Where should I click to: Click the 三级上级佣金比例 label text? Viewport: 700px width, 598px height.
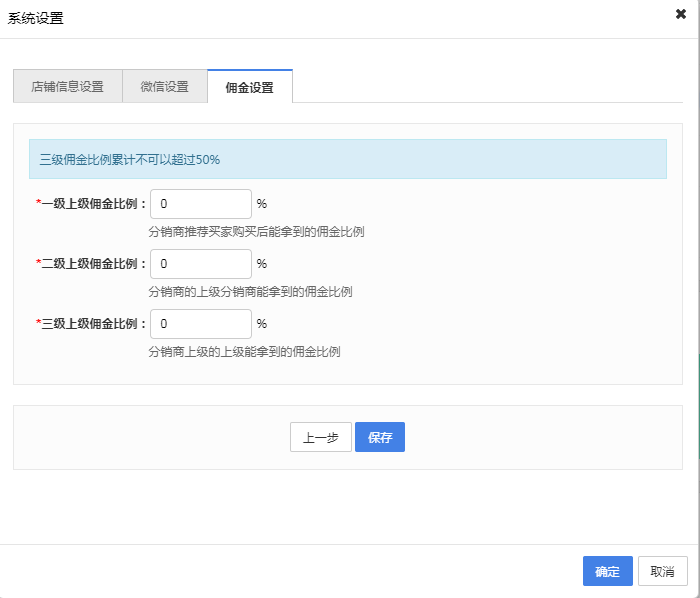click(x=93, y=324)
